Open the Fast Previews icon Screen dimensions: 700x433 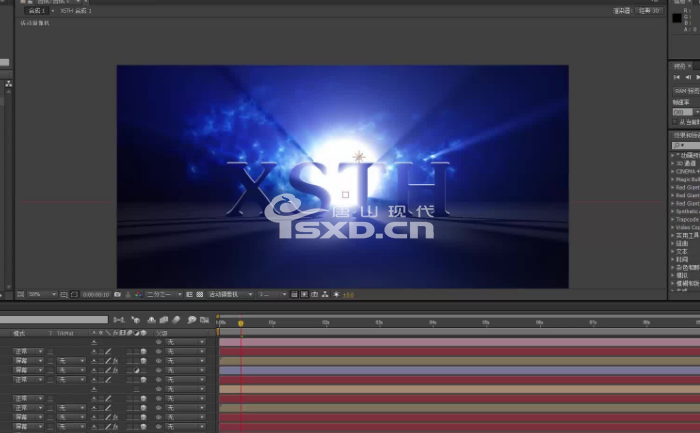(x=304, y=295)
